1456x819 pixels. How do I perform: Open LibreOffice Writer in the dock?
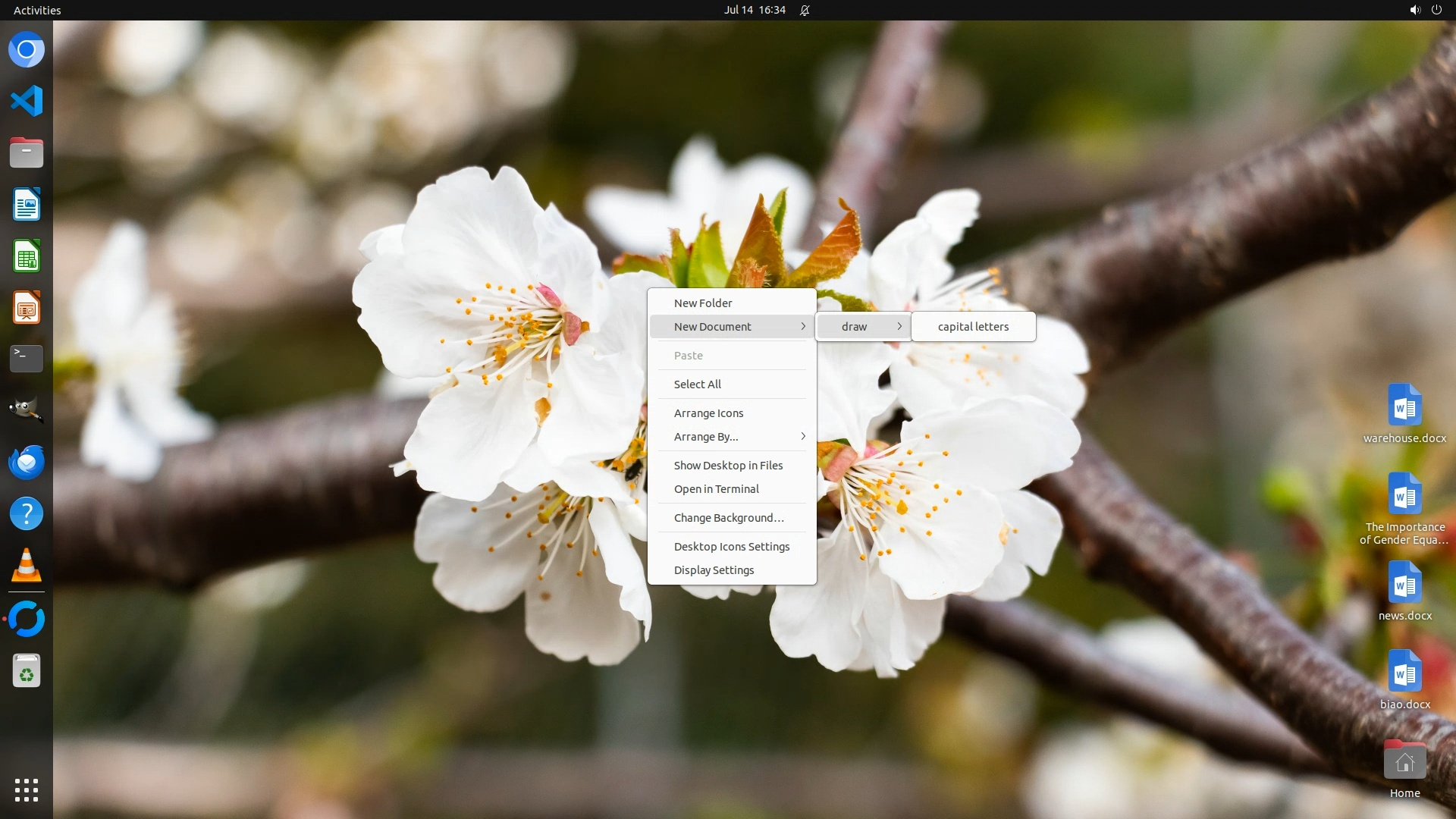[x=27, y=205]
